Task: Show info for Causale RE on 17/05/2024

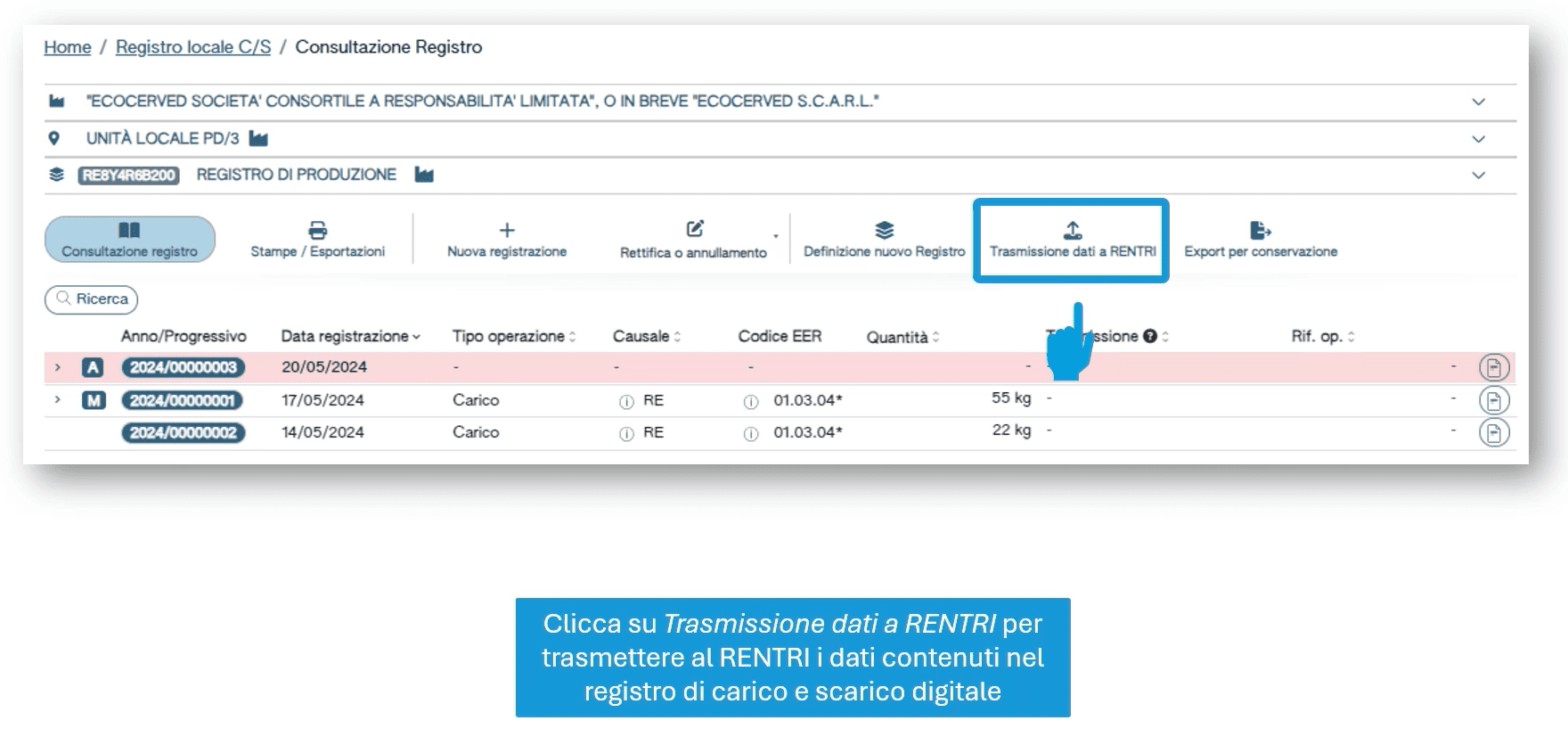Action: coord(626,402)
